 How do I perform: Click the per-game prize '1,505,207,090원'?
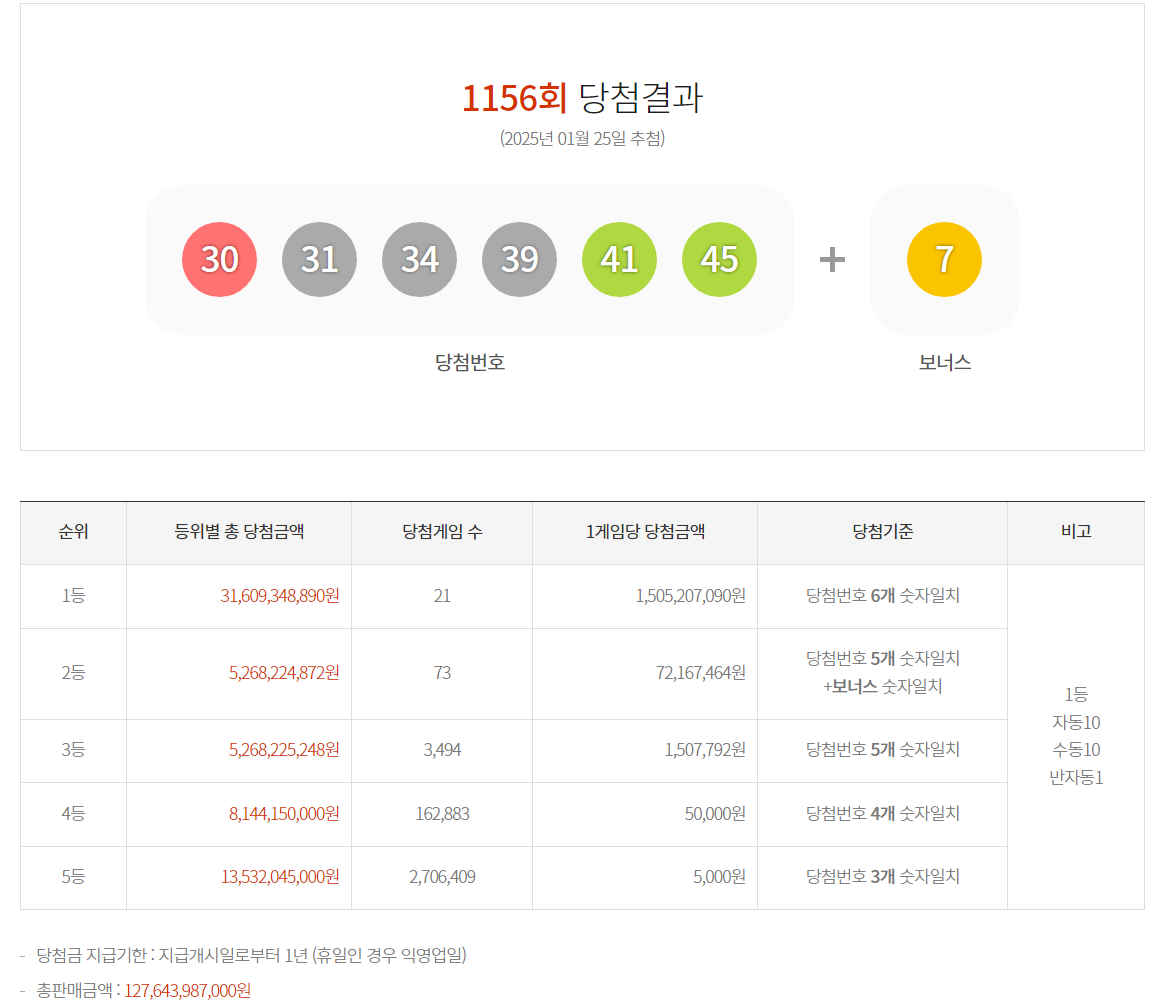pos(690,596)
